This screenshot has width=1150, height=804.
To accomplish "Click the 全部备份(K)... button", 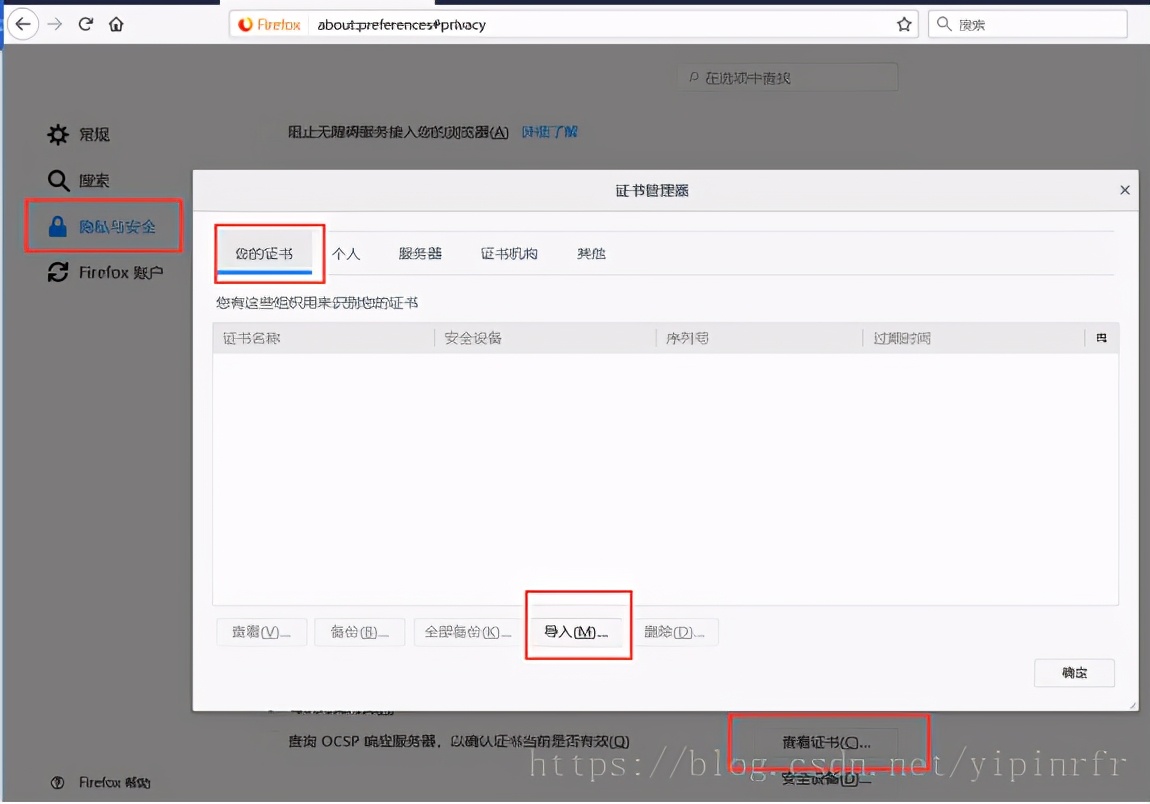I will [x=468, y=632].
